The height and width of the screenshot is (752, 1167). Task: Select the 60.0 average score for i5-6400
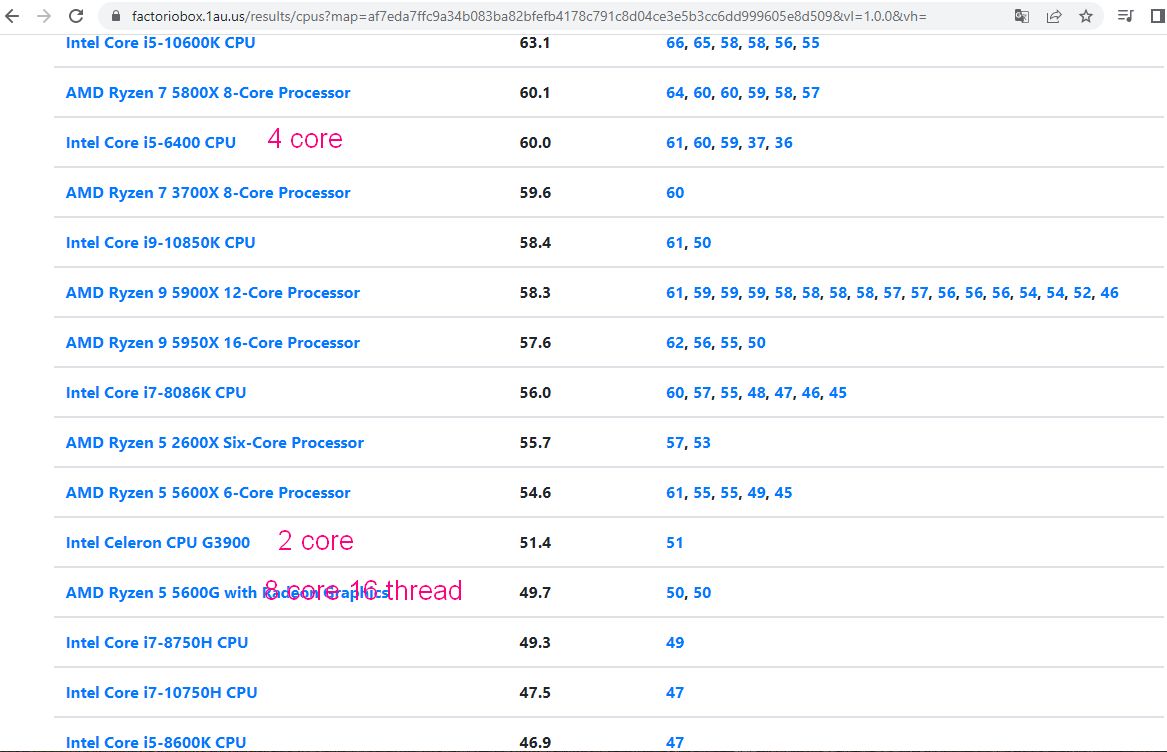point(535,142)
